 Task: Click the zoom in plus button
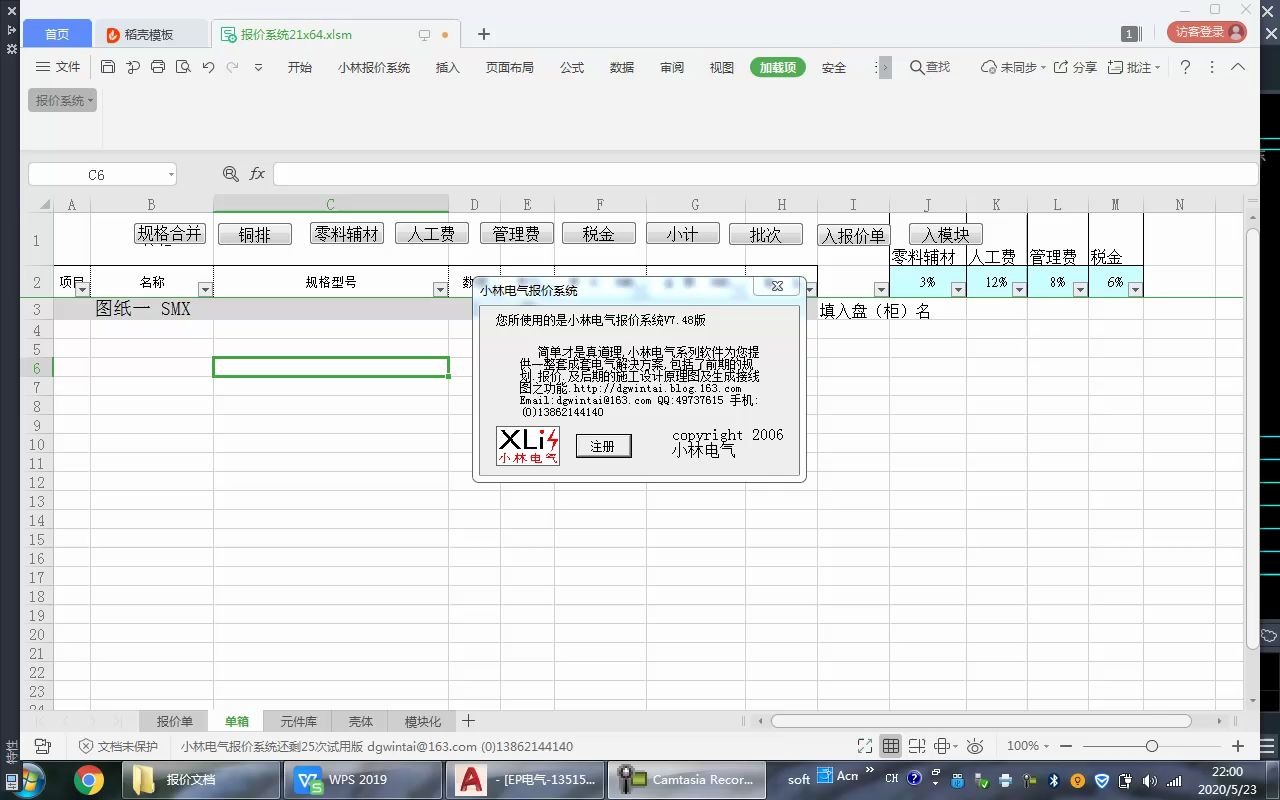[x=1238, y=746]
